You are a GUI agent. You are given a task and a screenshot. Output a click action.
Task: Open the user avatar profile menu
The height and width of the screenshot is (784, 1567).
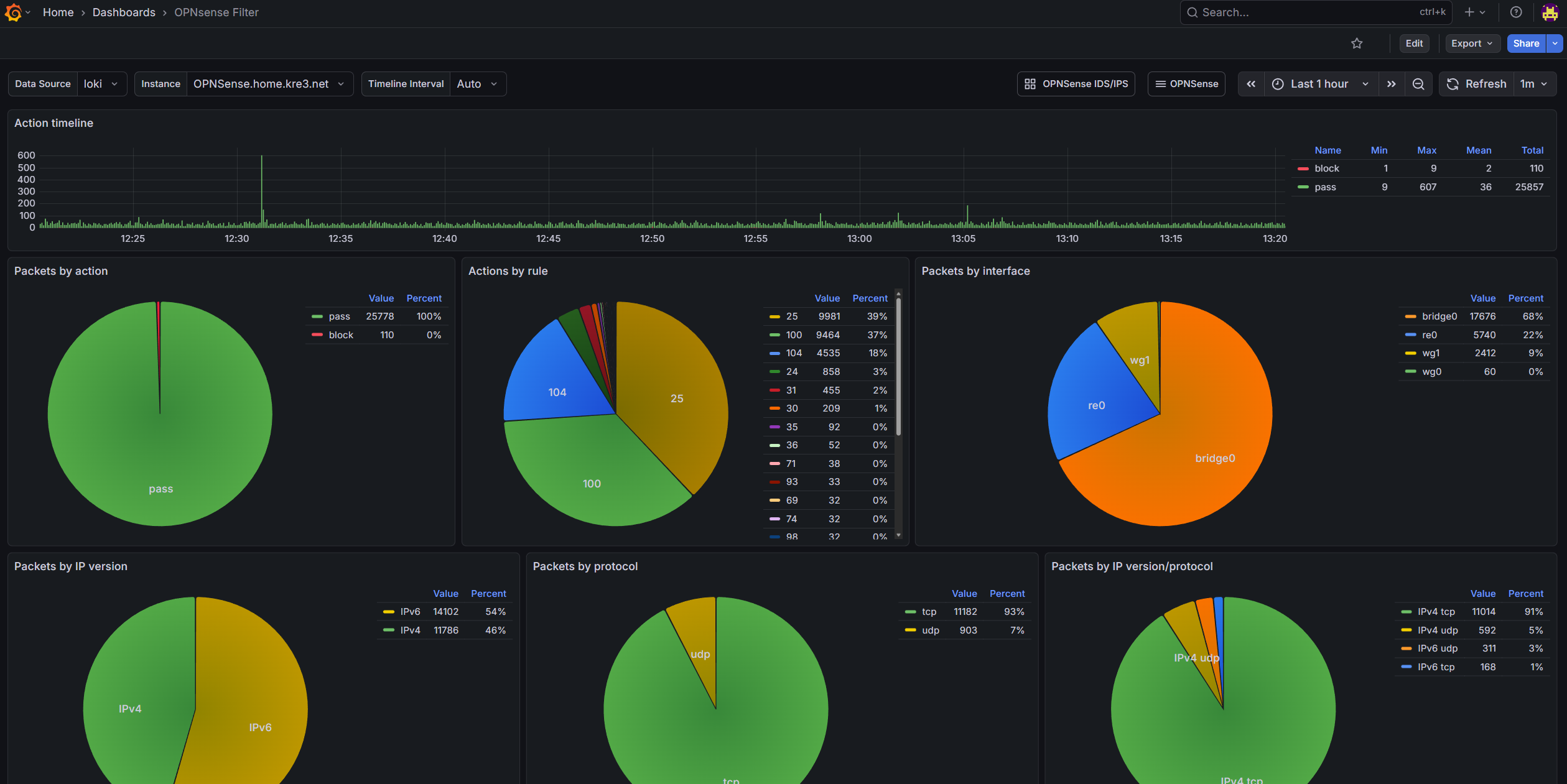pyautogui.click(x=1550, y=12)
